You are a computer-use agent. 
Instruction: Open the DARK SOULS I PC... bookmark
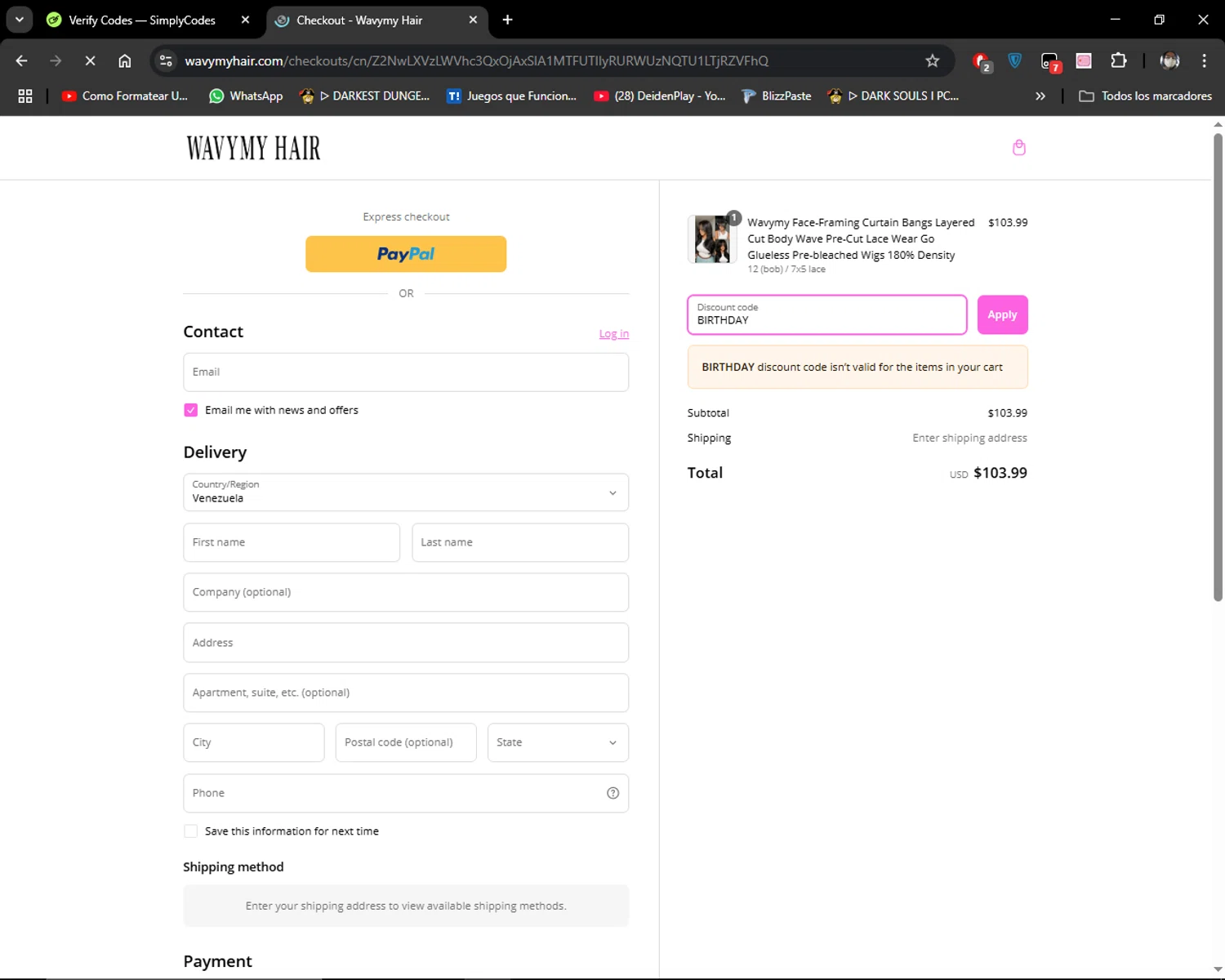pyautogui.click(x=893, y=96)
